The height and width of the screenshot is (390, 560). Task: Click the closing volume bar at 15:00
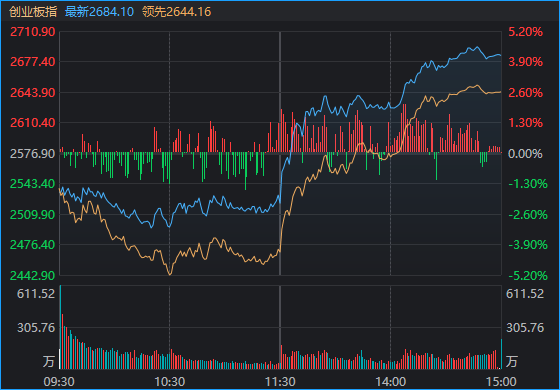[x=501, y=354]
